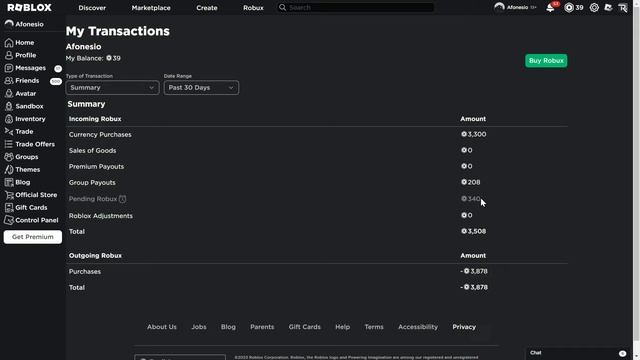Viewport: 640px width, 360px height.
Task: Click the Roblox Adjustments row label
Action: 100,216
